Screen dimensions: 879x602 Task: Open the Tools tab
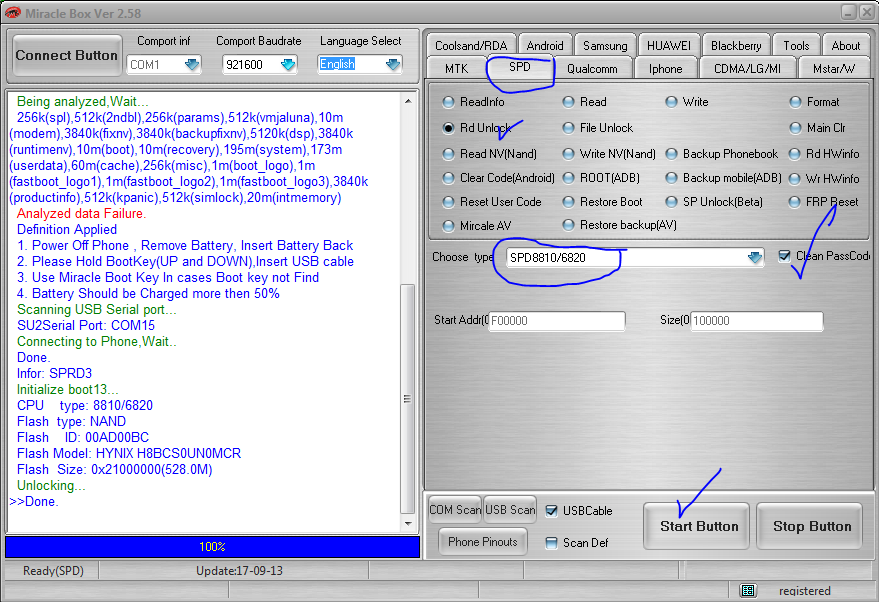pyautogui.click(x=796, y=45)
